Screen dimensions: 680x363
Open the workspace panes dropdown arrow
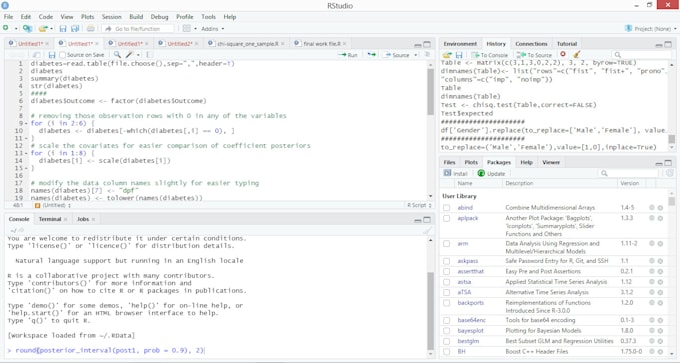195,29
